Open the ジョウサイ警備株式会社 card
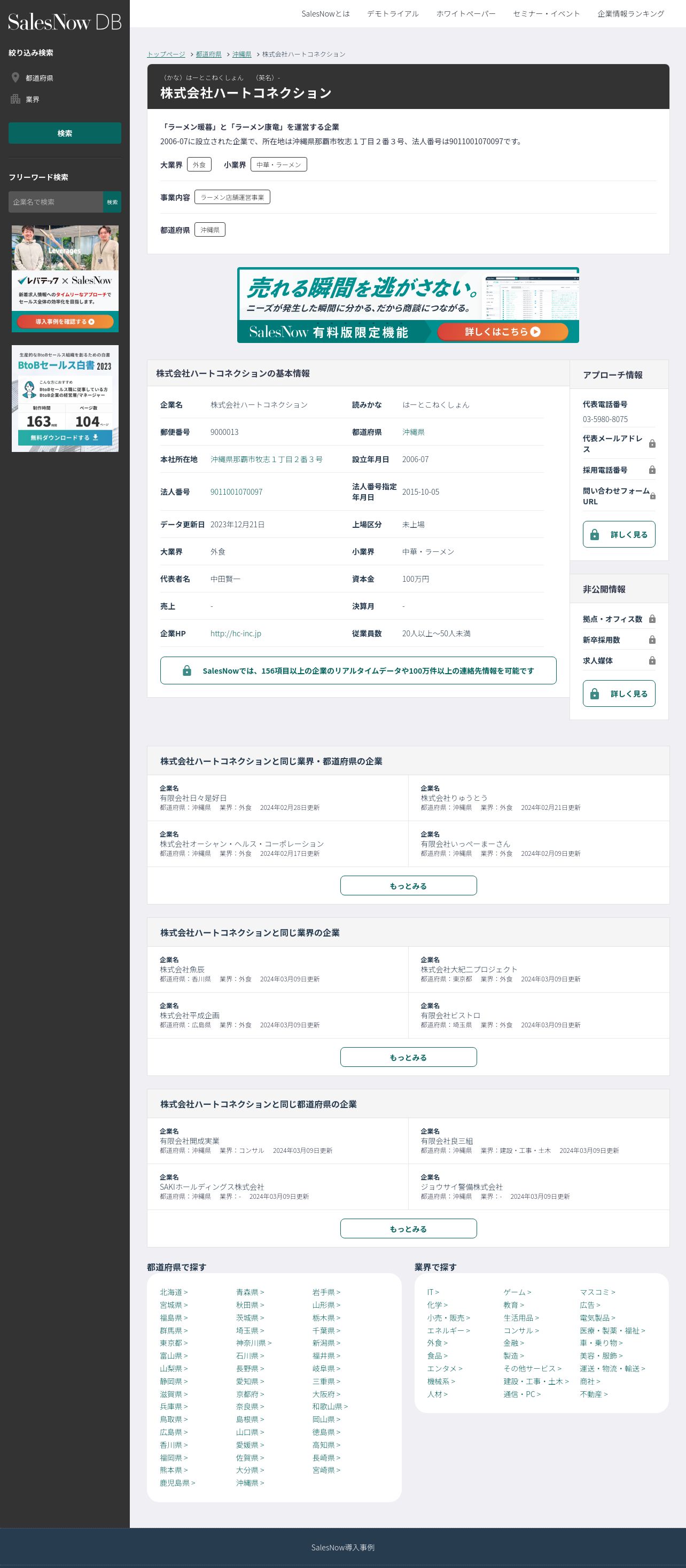The image size is (686, 1568). [539, 1187]
